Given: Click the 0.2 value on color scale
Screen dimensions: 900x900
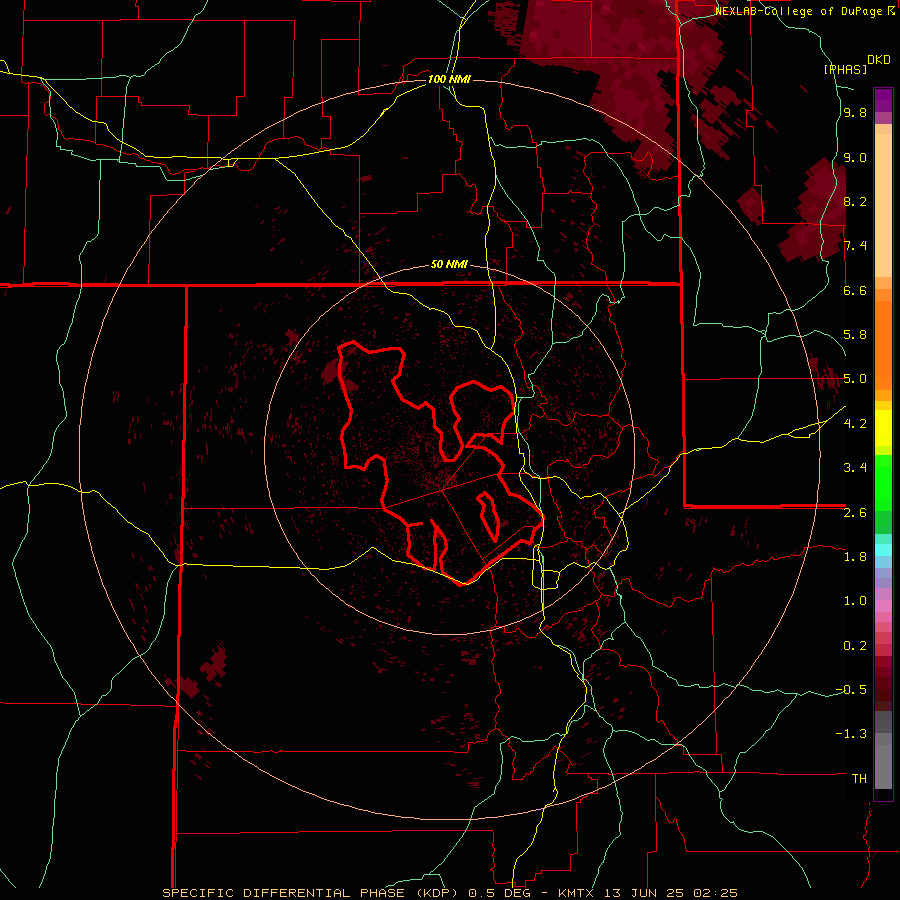Looking at the screenshot, I should pos(855,646).
